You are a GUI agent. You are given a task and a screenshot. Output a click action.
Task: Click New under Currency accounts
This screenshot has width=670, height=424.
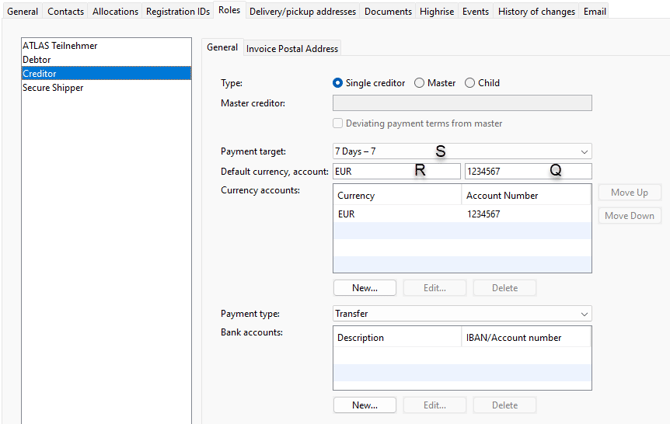[364, 288]
